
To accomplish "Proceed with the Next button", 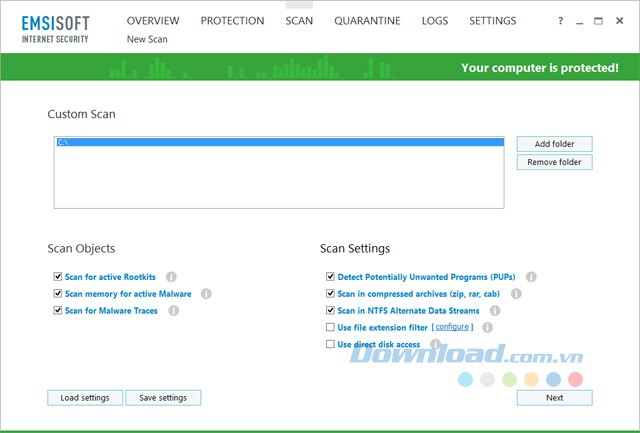I will pyautogui.click(x=554, y=398).
